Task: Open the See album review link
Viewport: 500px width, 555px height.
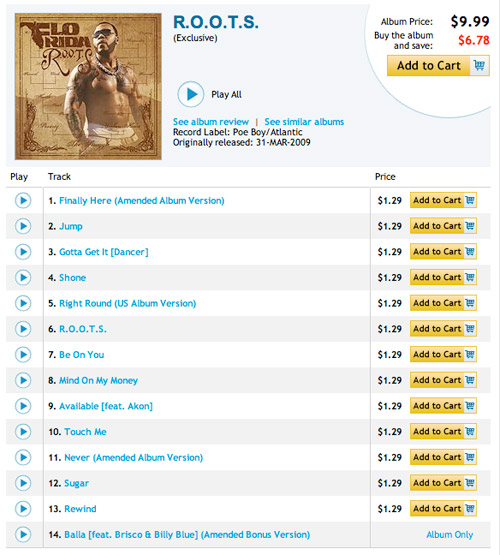Action: coord(211,122)
